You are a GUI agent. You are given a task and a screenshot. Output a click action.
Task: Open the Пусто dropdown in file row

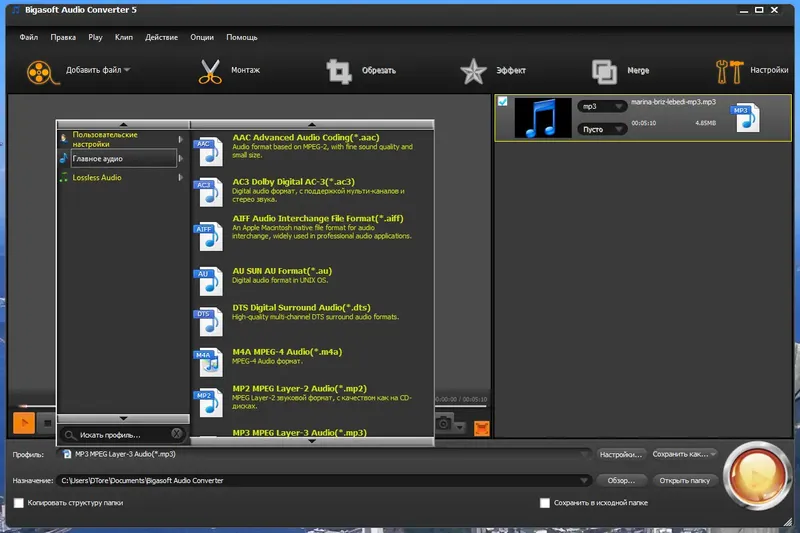tap(602, 130)
